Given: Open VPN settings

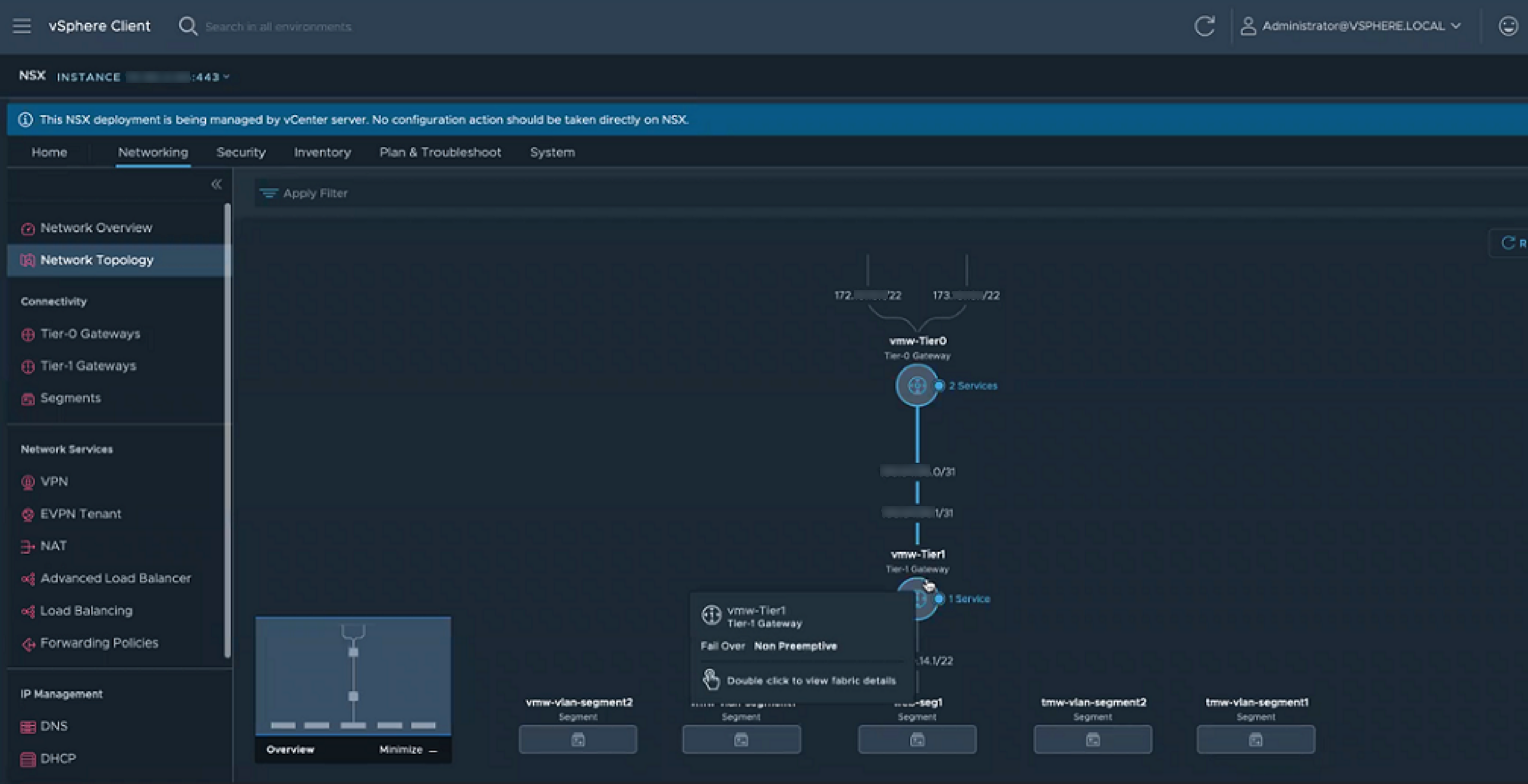Looking at the screenshot, I should (x=54, y=482).
